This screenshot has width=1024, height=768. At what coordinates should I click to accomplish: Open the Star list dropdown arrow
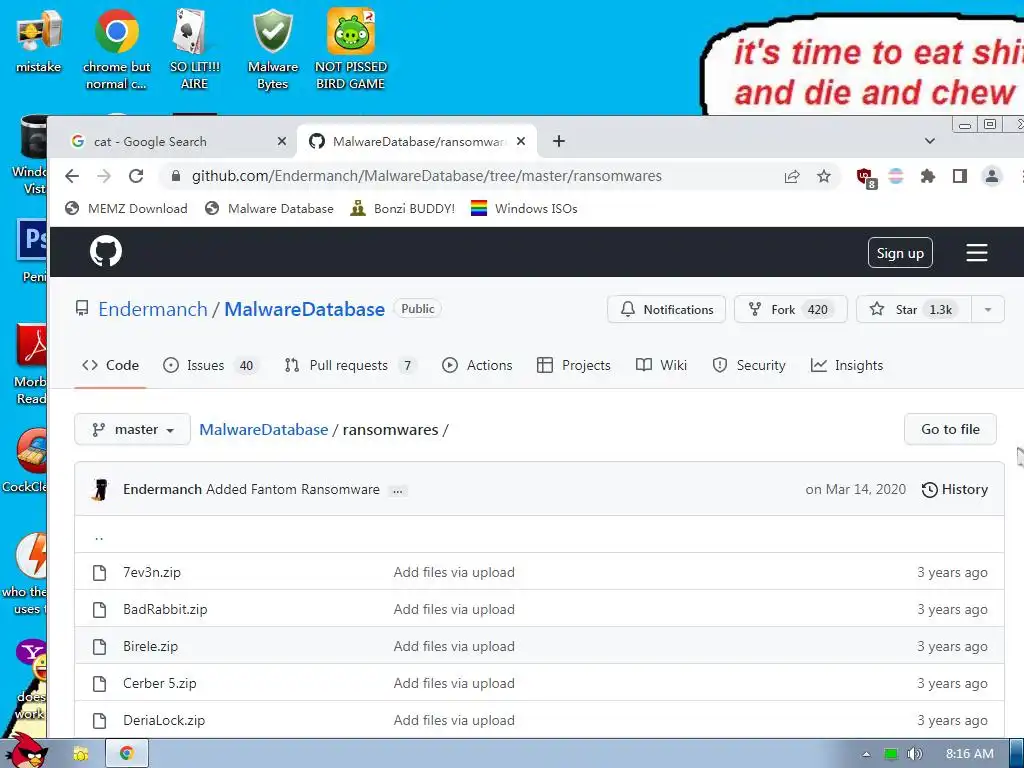[x=987, y=310]
